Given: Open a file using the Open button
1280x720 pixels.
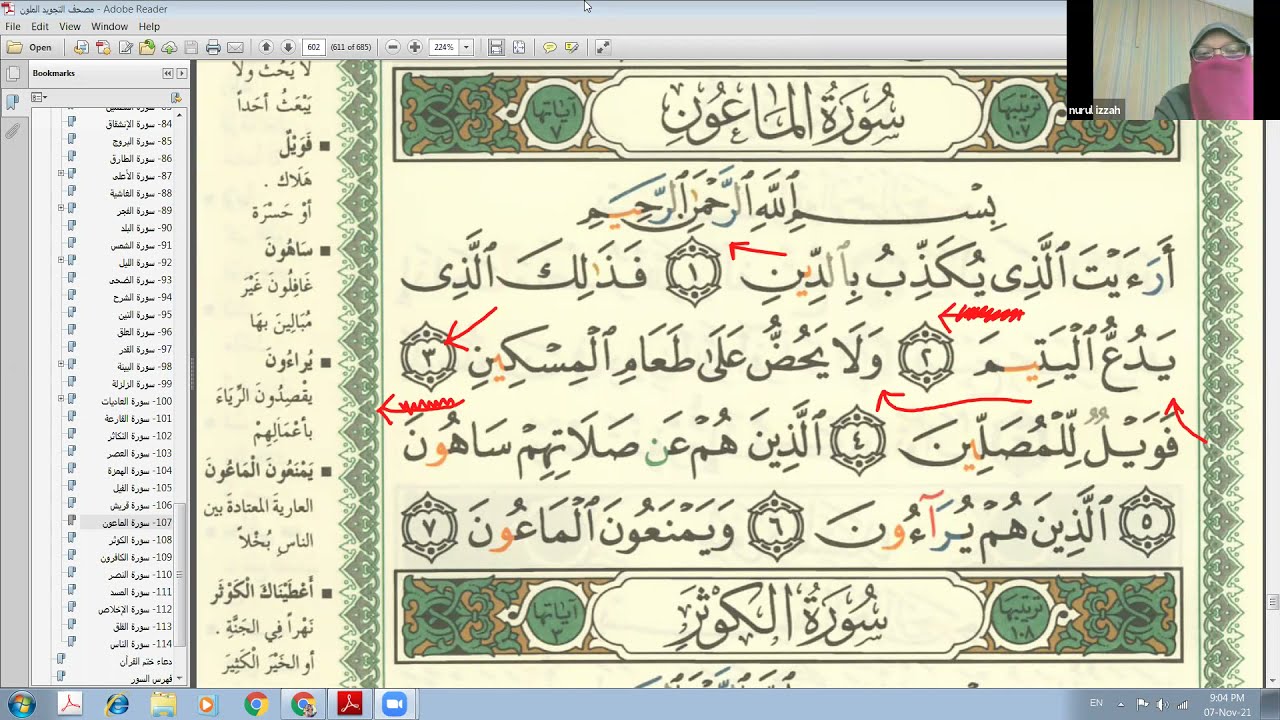Looking at the screenshot, I should [x=30, y=47].
